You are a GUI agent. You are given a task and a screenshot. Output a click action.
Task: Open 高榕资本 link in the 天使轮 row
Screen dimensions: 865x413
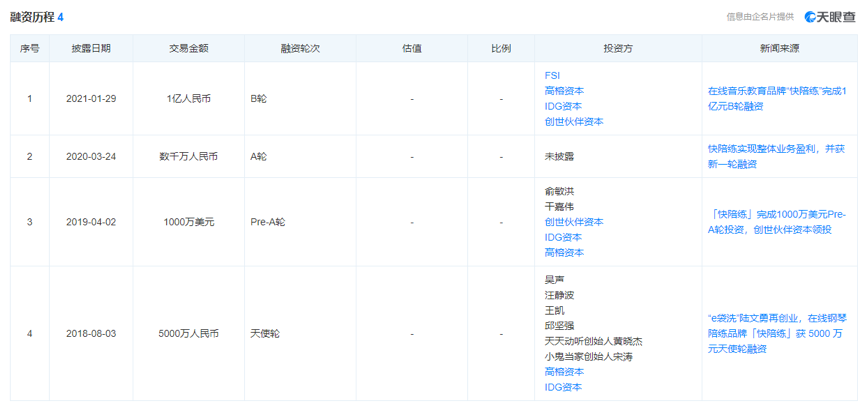coord(564,372)
